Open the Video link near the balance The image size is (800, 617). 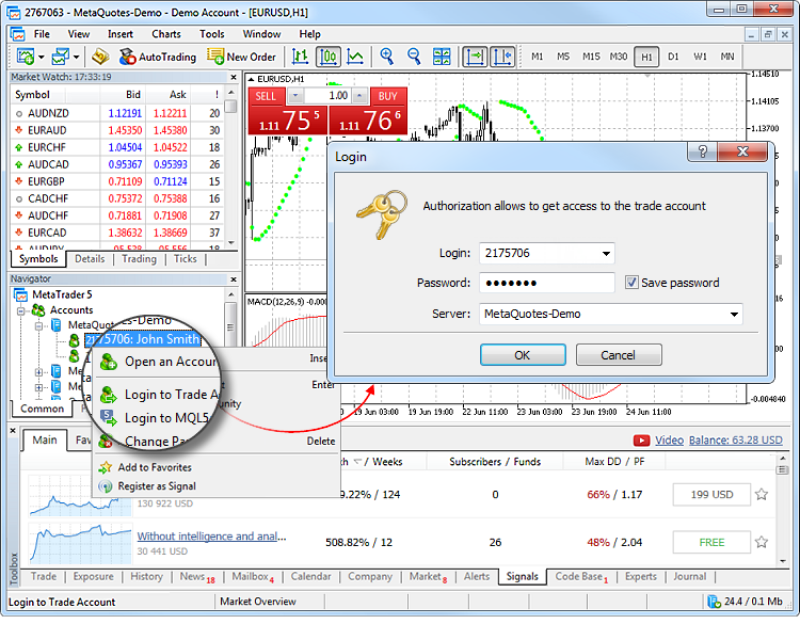668,440
